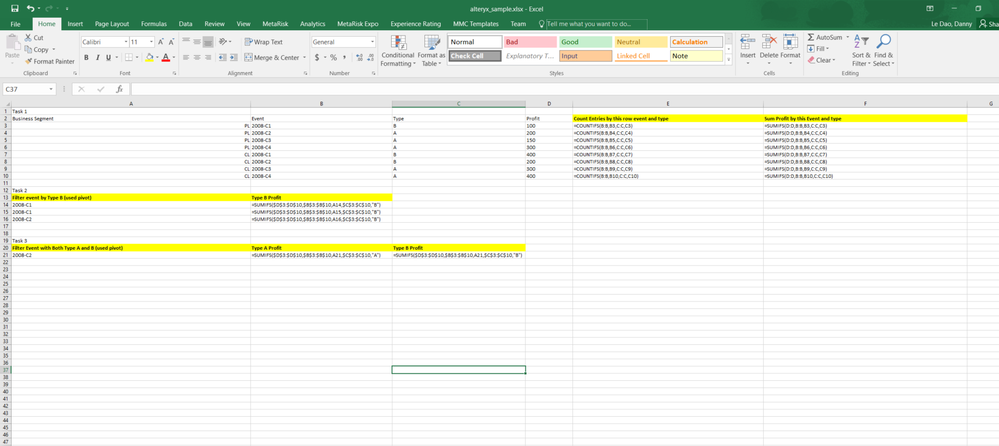Open the Sort & Filter tool
Screen dimensions: 999x446
click(860, 42)
